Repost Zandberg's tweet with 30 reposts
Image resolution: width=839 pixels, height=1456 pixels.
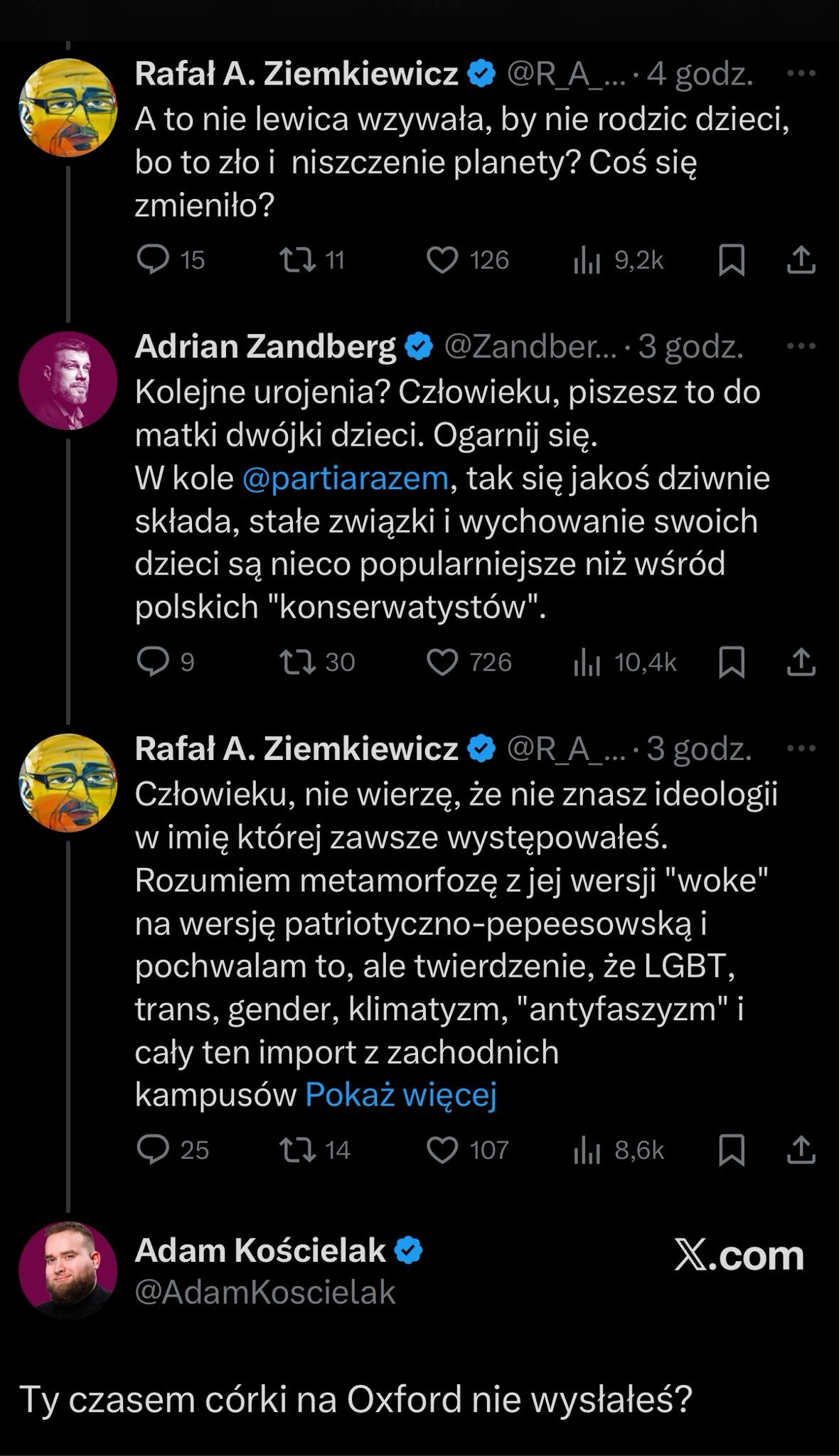[x=298, y=663]
